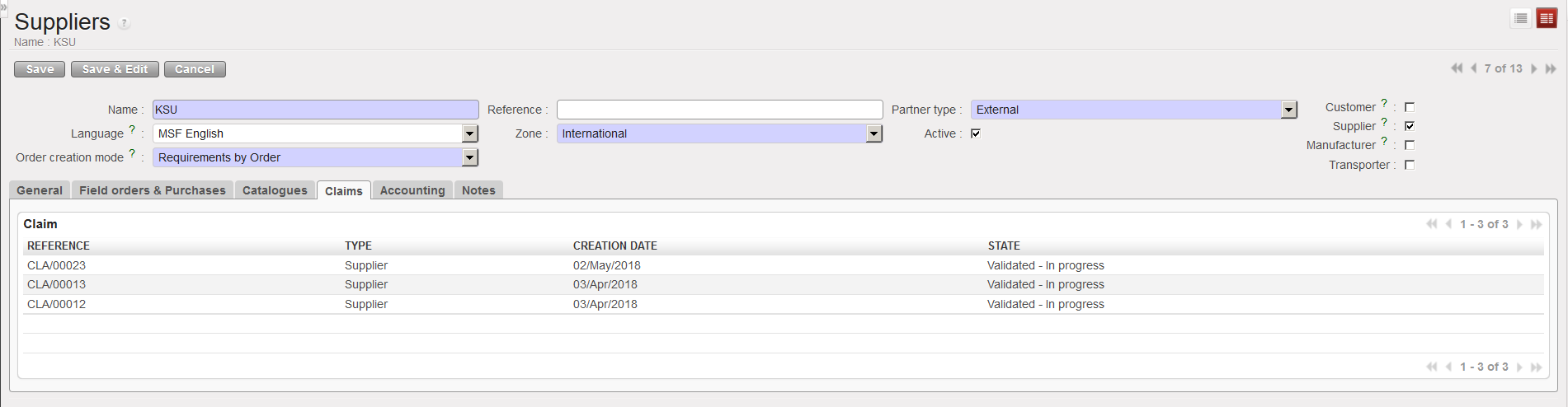
Task: Toggle the Active checkbox
Action: (976, 133)
